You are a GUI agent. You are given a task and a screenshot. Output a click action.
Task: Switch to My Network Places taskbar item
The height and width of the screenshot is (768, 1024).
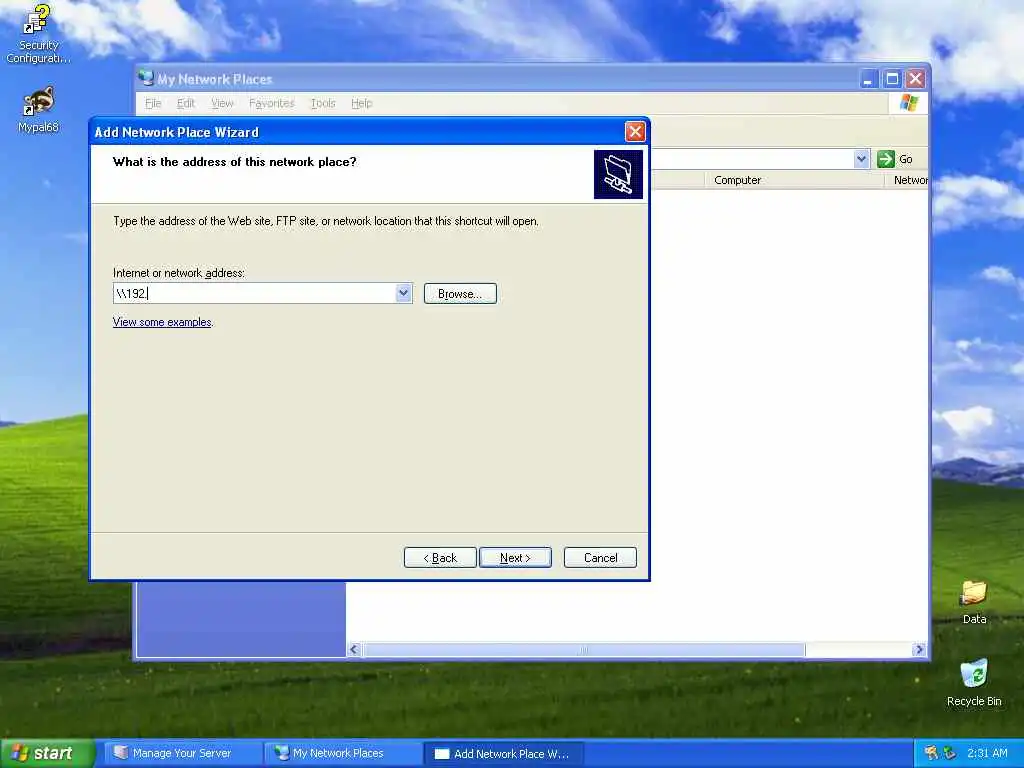point(343,753)
